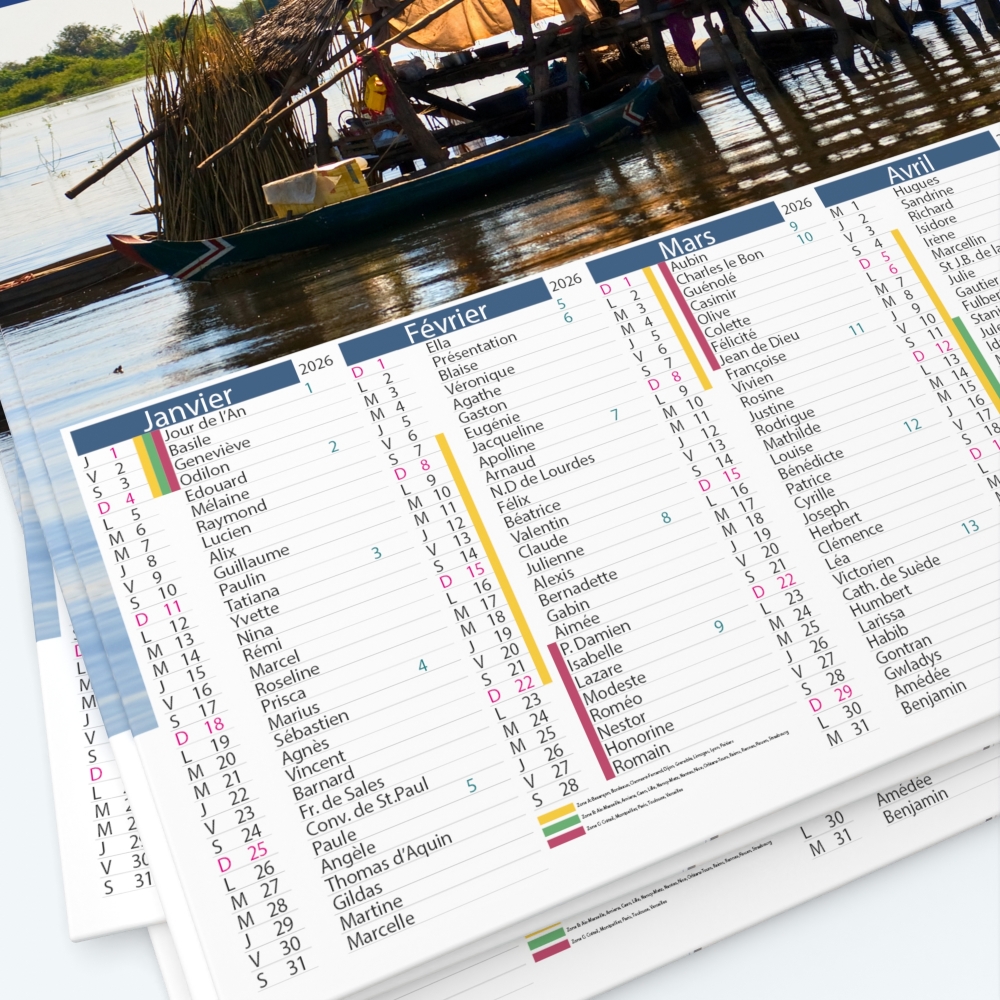
Task: Choose the name "Valentin"
Action: [x=539, y=529]
